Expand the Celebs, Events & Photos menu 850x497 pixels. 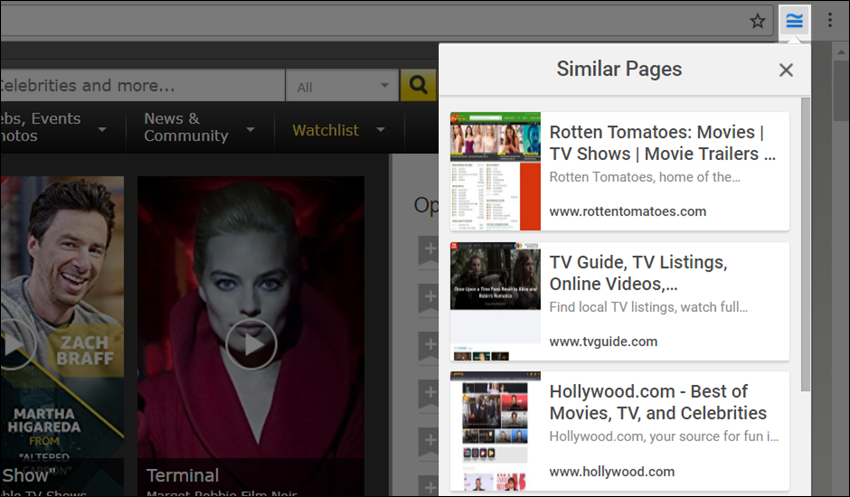54,127
